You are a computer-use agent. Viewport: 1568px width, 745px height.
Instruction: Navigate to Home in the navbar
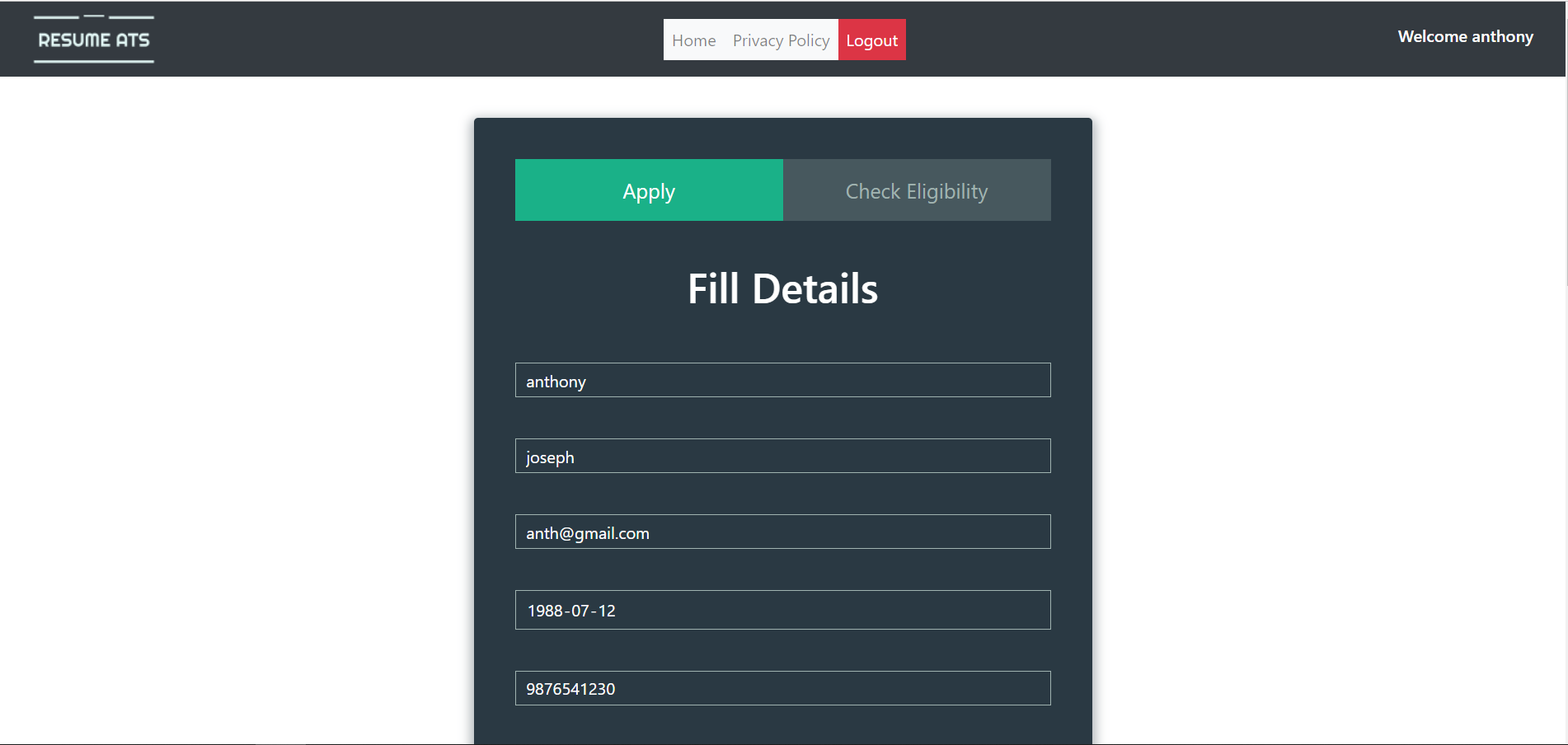click(693, 40)
